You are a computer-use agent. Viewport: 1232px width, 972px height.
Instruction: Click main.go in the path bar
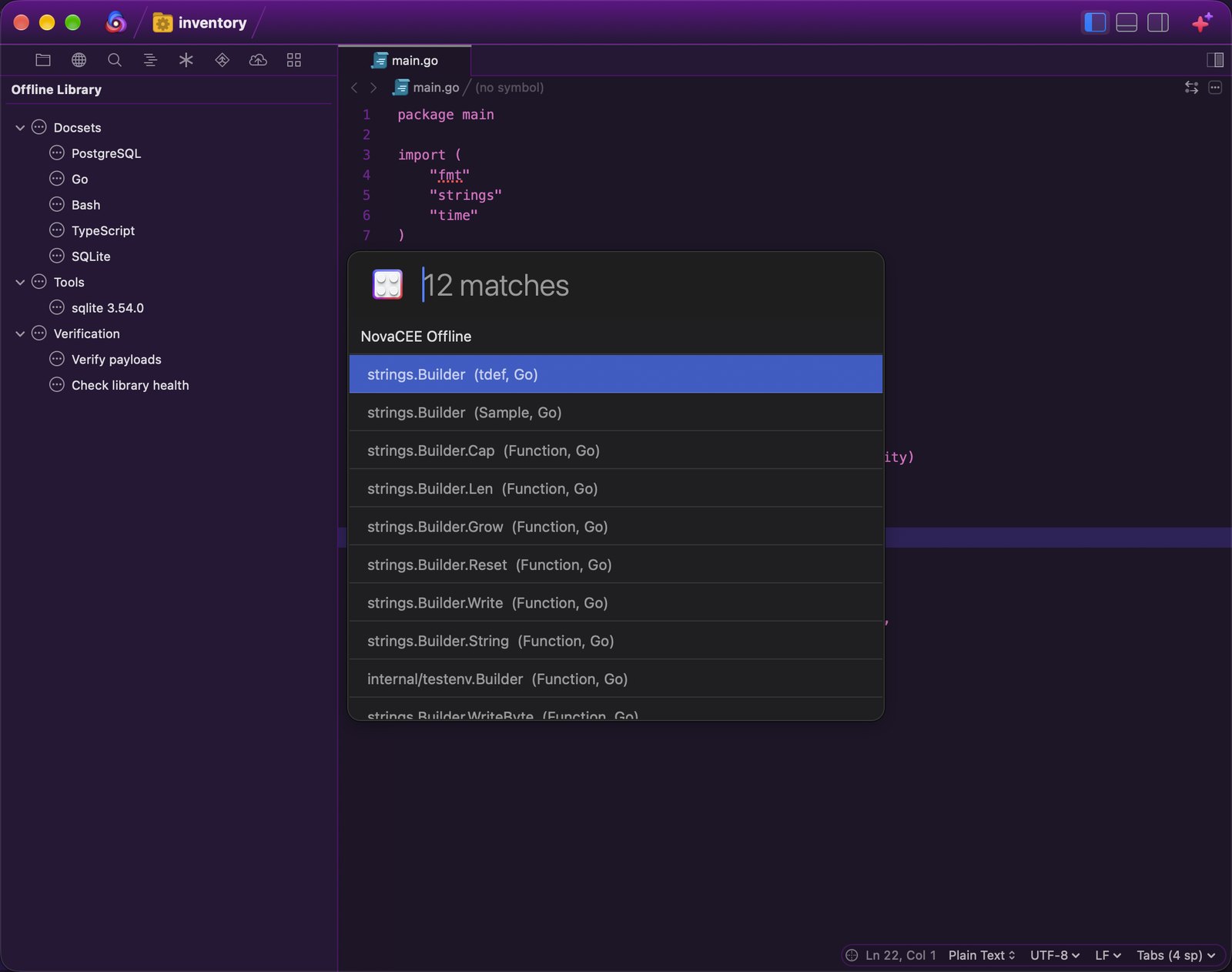(436, 88)
